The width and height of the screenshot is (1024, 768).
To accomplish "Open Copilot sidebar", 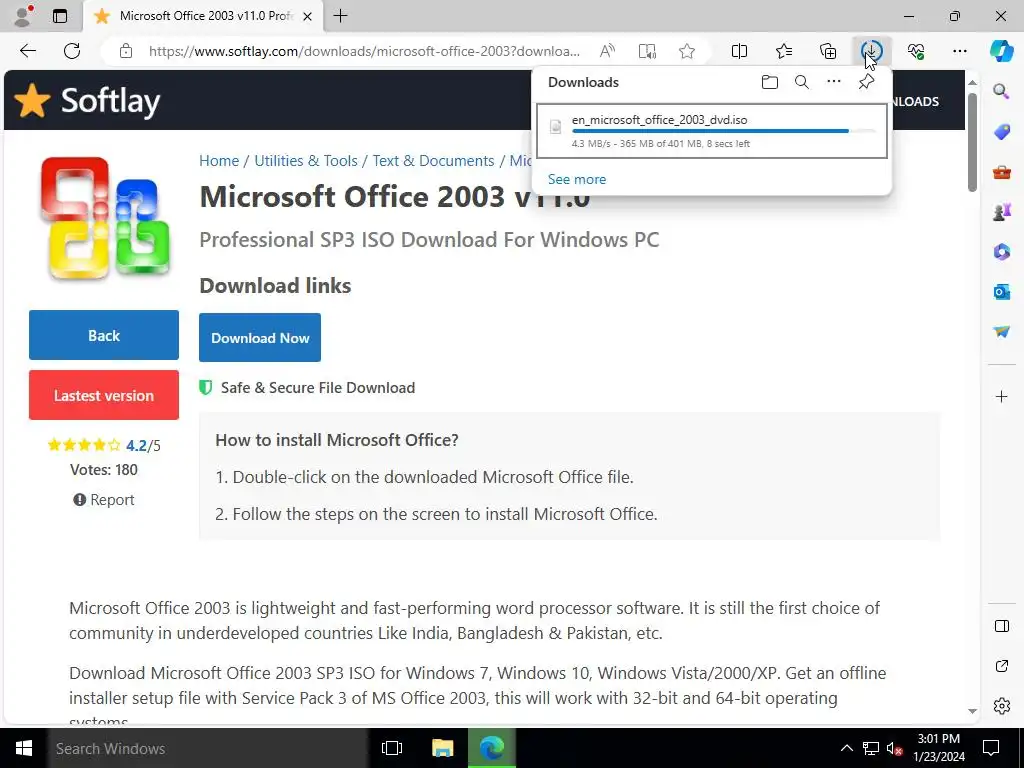I will pyautogui.click(x=1001, y=51).
